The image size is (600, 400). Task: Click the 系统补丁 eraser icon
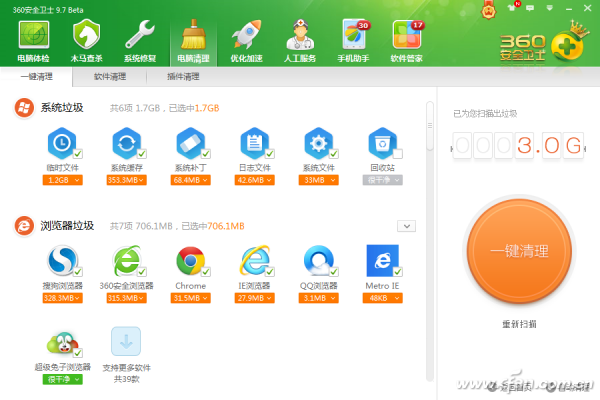pos(190,143)
